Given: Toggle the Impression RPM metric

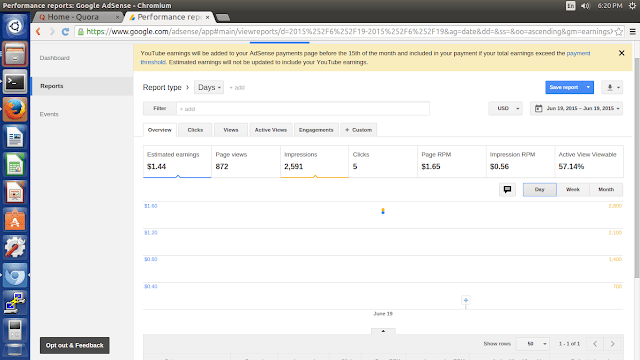Looking at the screenshot, I should pos(520,161).
